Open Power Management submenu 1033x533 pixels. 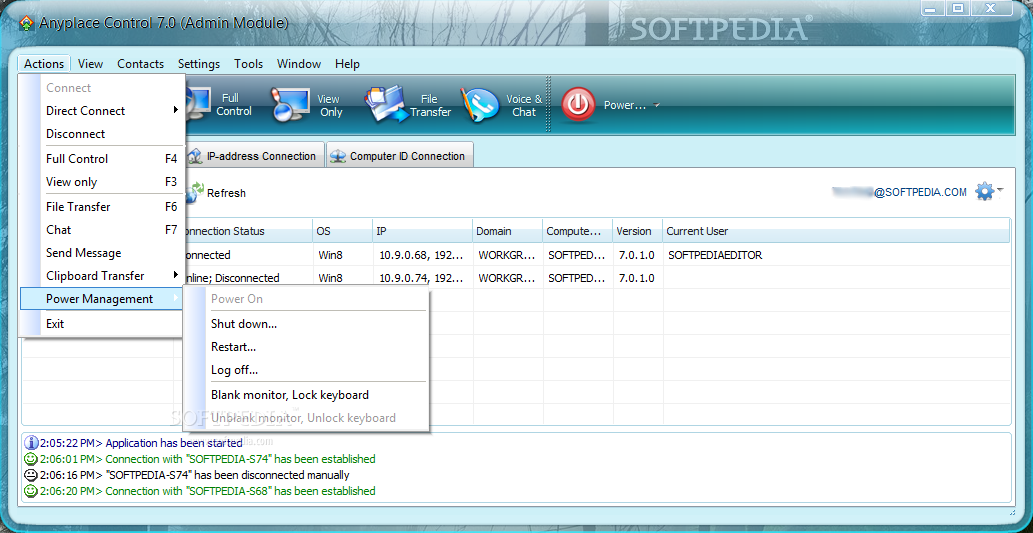coord(101,299)
